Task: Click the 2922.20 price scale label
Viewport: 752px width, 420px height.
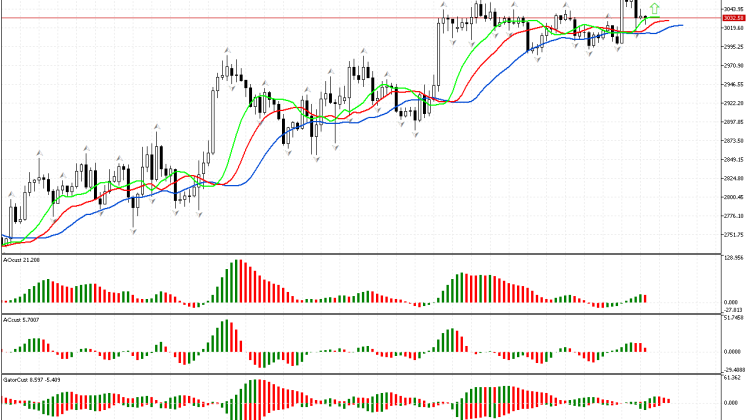Action: pyautogui.click(x=733, y=103)
